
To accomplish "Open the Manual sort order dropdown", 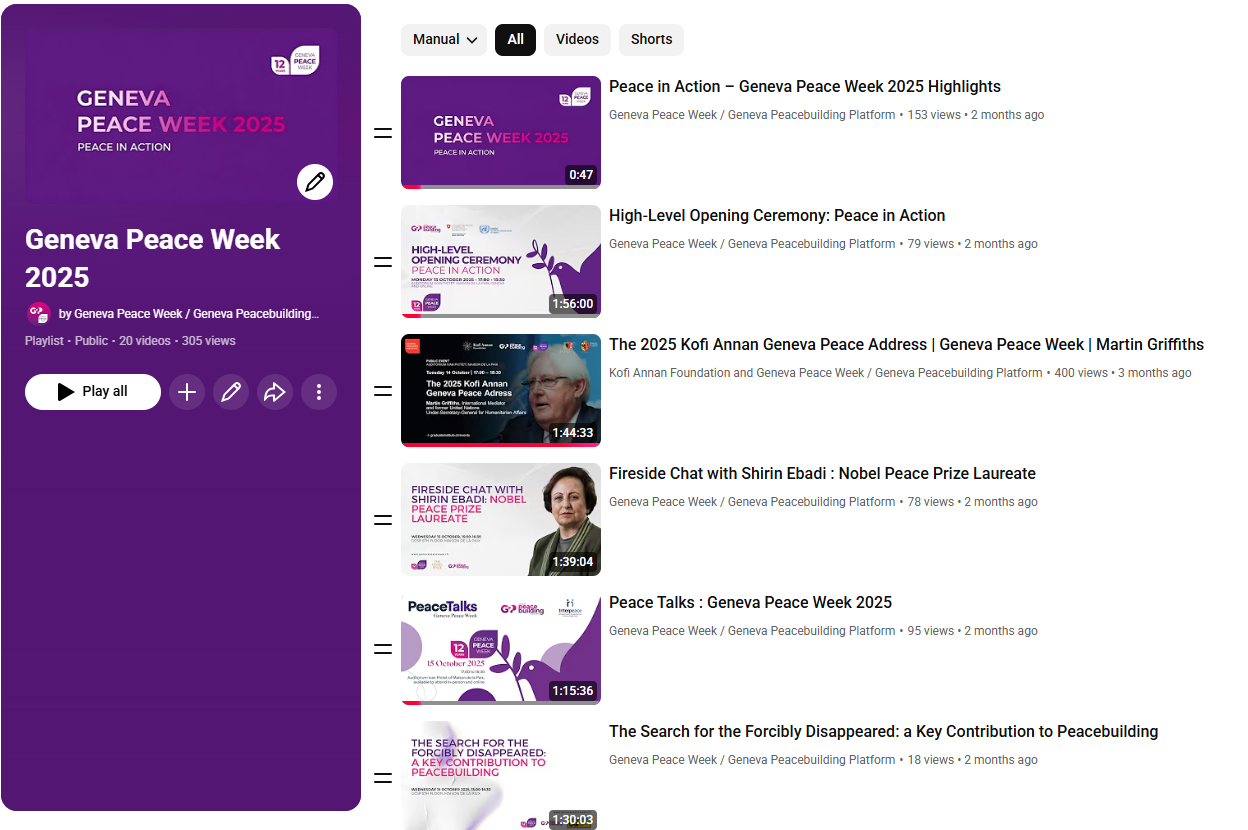I will [444, 40].
